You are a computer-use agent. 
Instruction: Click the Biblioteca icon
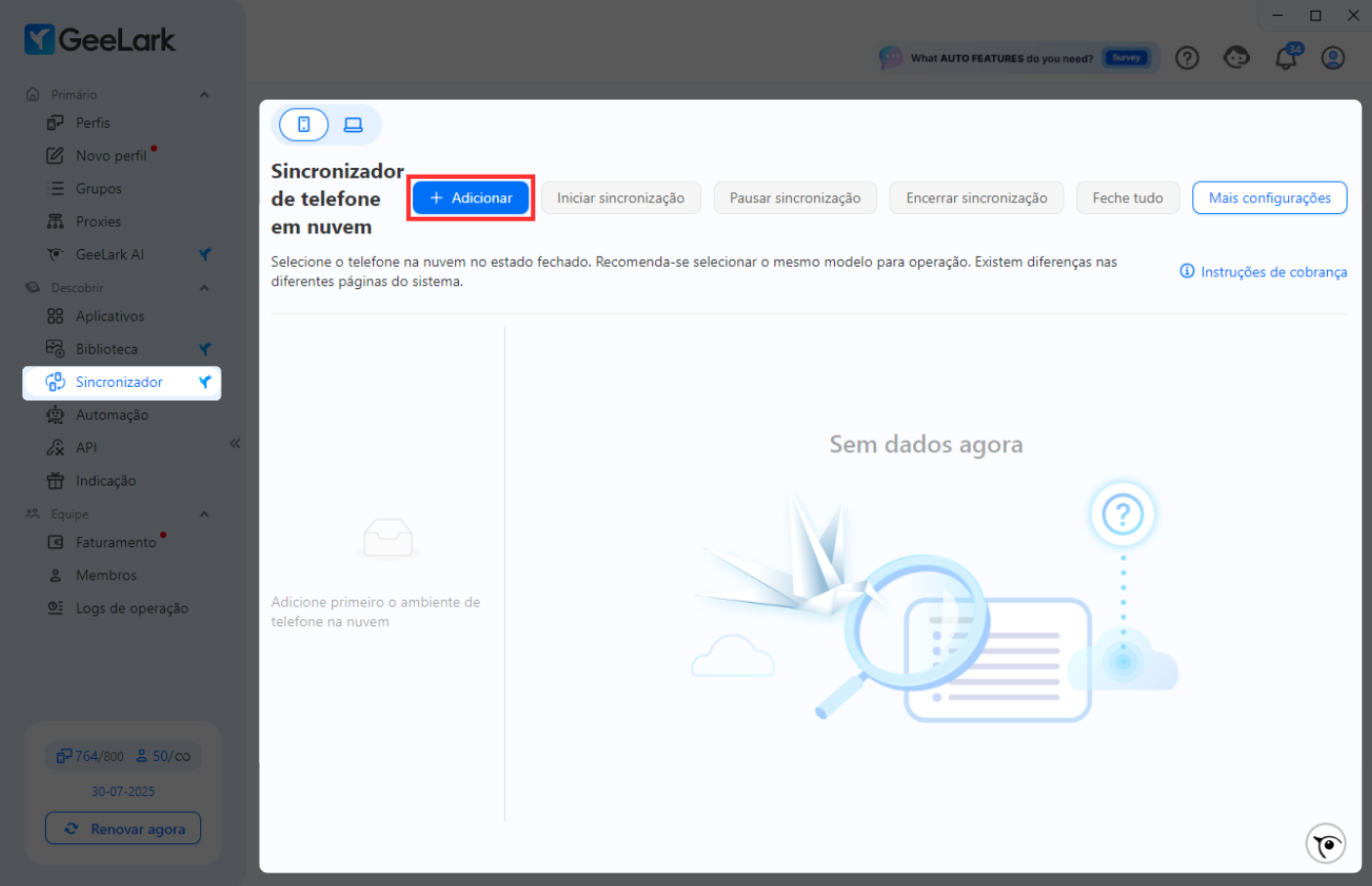pos(56,349)
